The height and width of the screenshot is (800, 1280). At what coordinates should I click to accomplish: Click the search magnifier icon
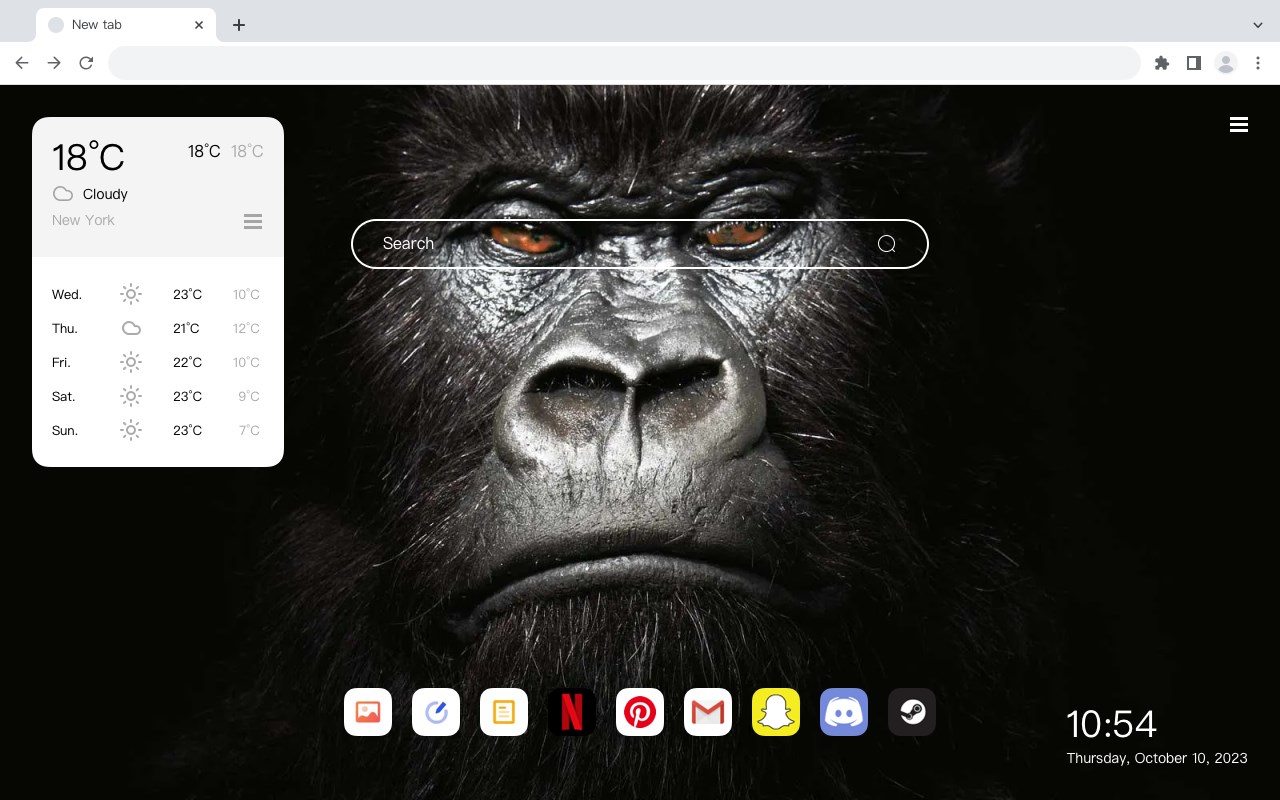(x=887, y=244)
